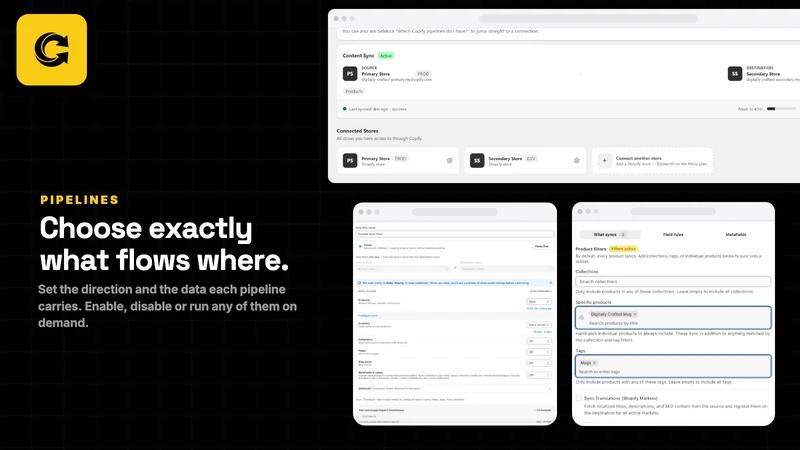Open the Pages sync dropdown
This screenshot has height=450, width=800.
[x=539, y=352]
